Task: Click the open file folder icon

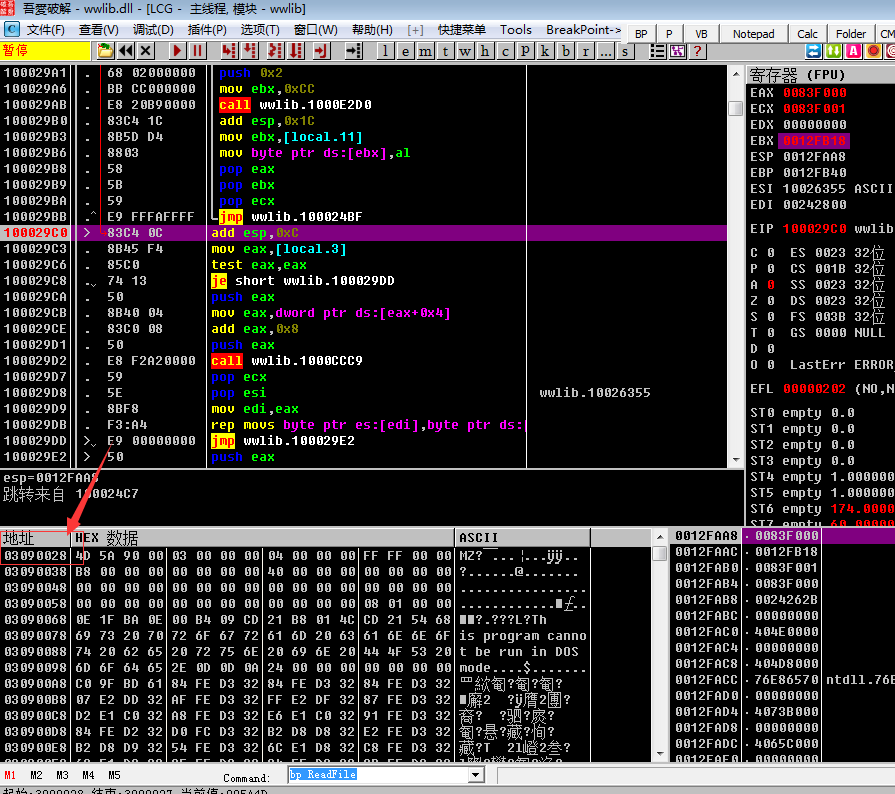Action: (105, 51)
